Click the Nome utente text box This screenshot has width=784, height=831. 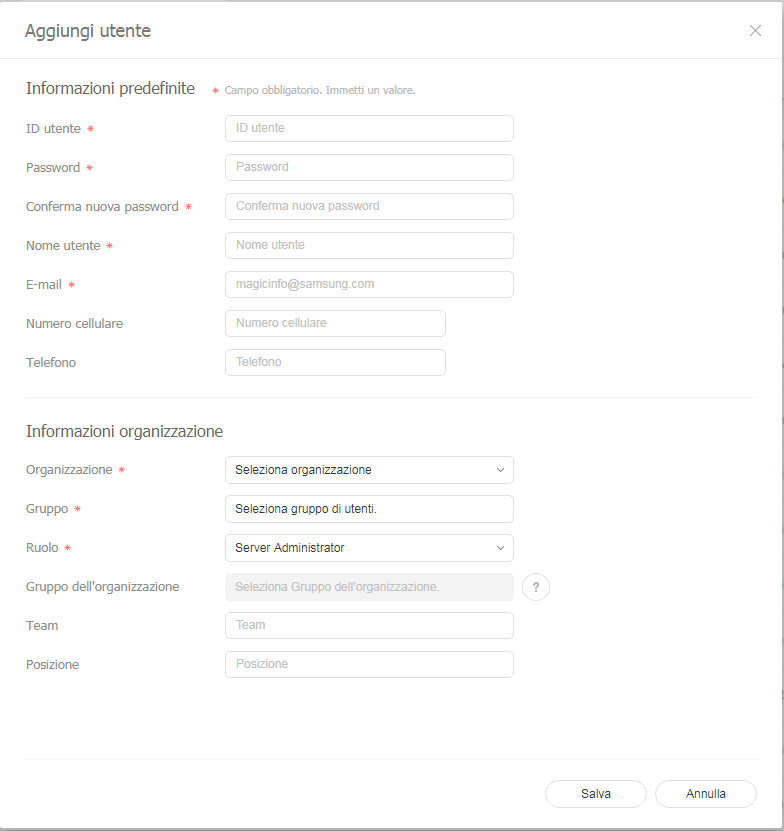coord(368,245)
